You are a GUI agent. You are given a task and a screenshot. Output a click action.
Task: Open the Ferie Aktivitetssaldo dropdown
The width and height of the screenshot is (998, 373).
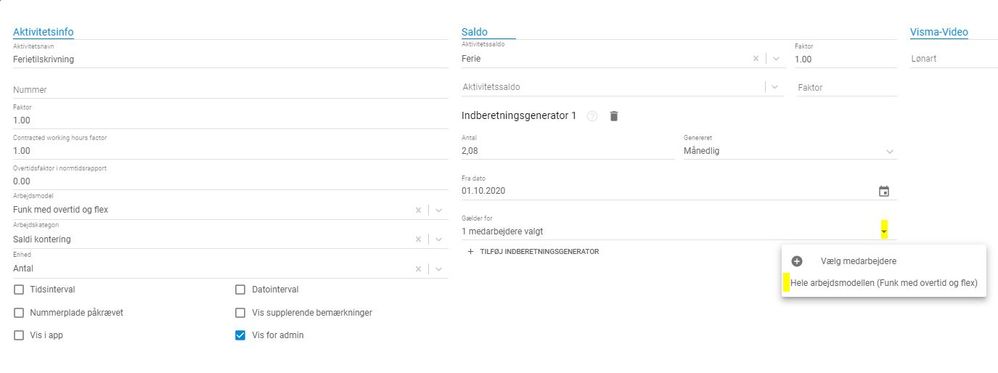[x=775, y=59]
